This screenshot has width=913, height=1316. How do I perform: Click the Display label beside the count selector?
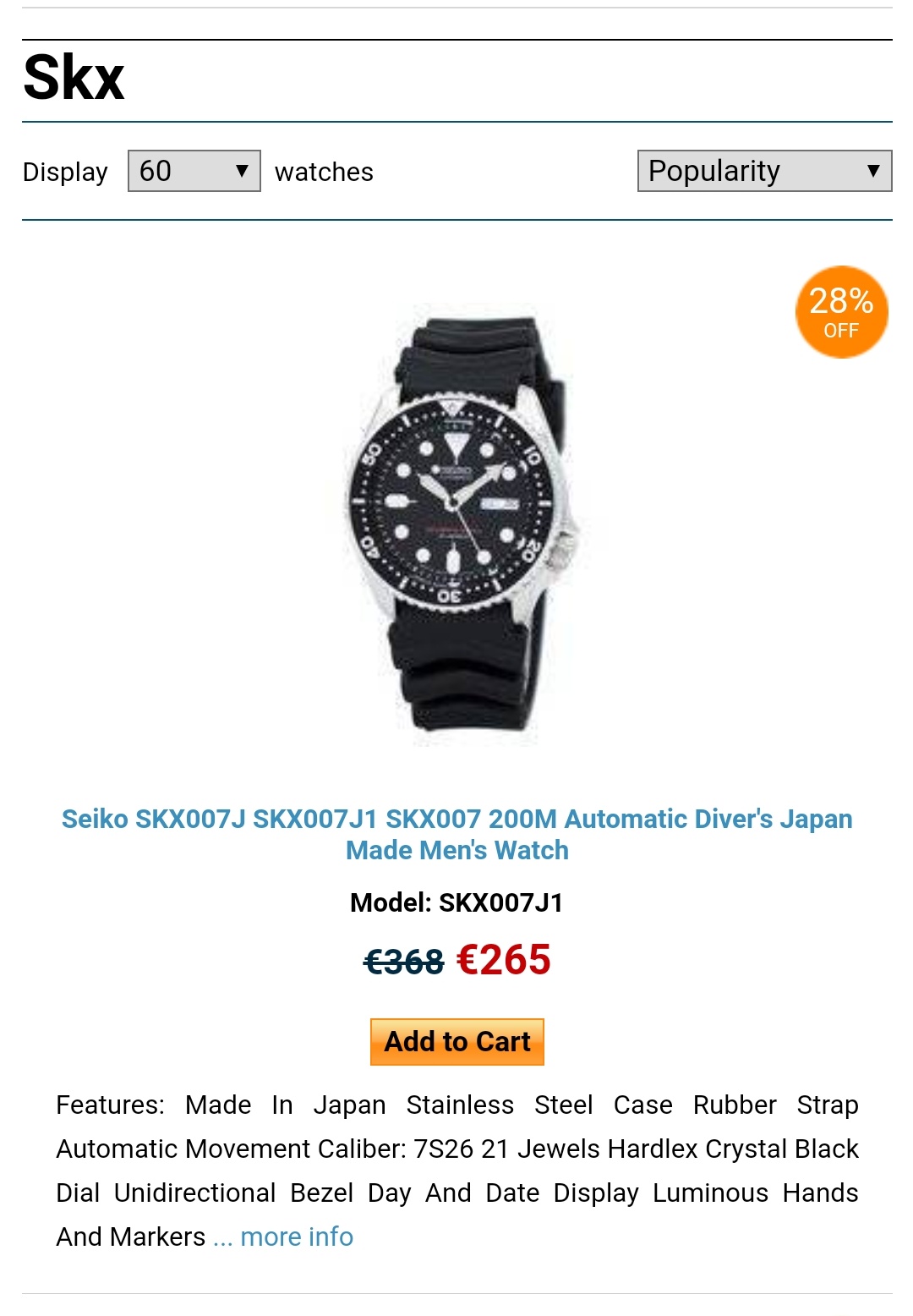pyautogui.click(x=65, y=172)
